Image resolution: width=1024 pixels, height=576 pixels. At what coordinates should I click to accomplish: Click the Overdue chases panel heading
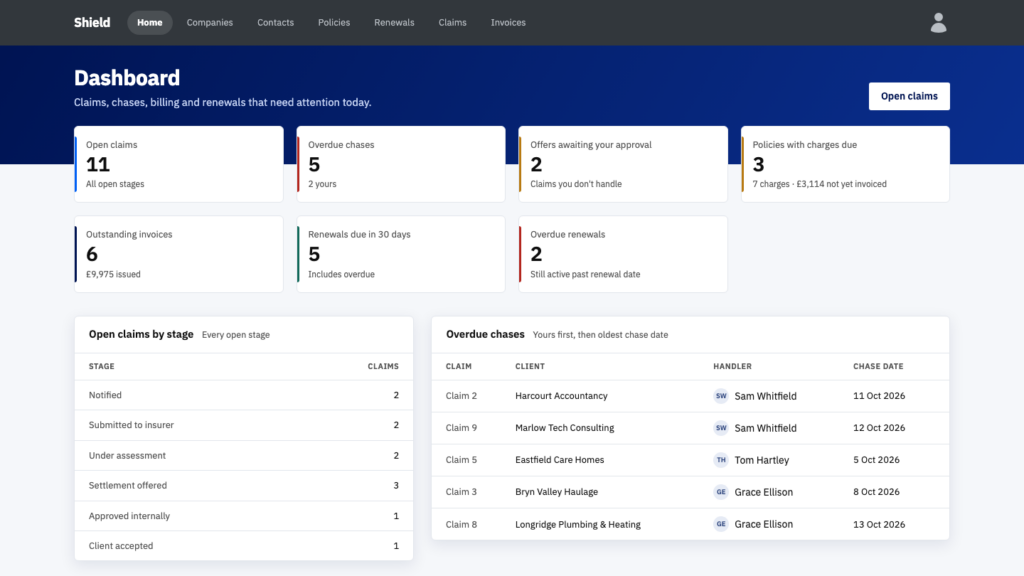[x=485, y=334]
